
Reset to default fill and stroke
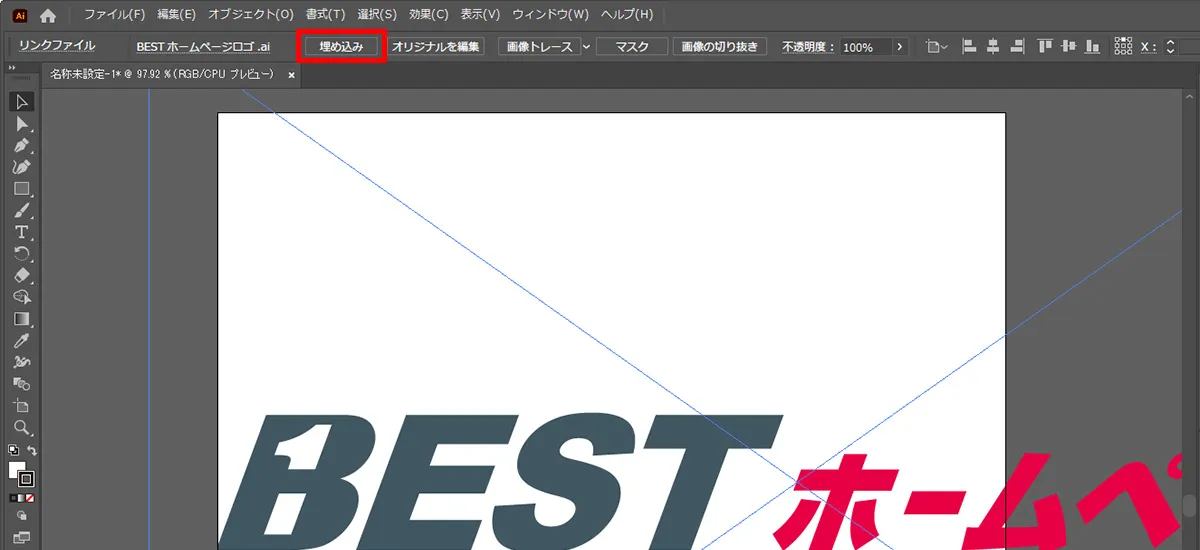pyautogui.click(x=12, y=451)
